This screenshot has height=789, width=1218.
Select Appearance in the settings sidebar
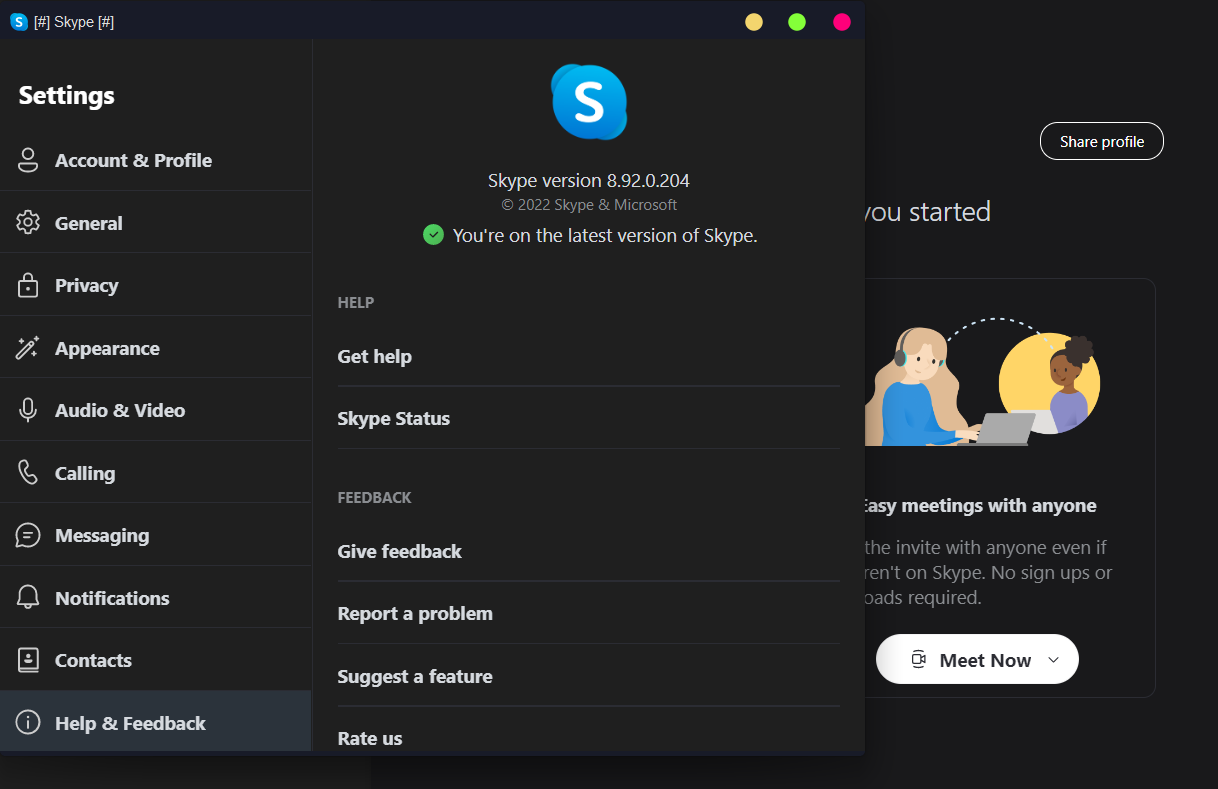[x=156, y=348]
